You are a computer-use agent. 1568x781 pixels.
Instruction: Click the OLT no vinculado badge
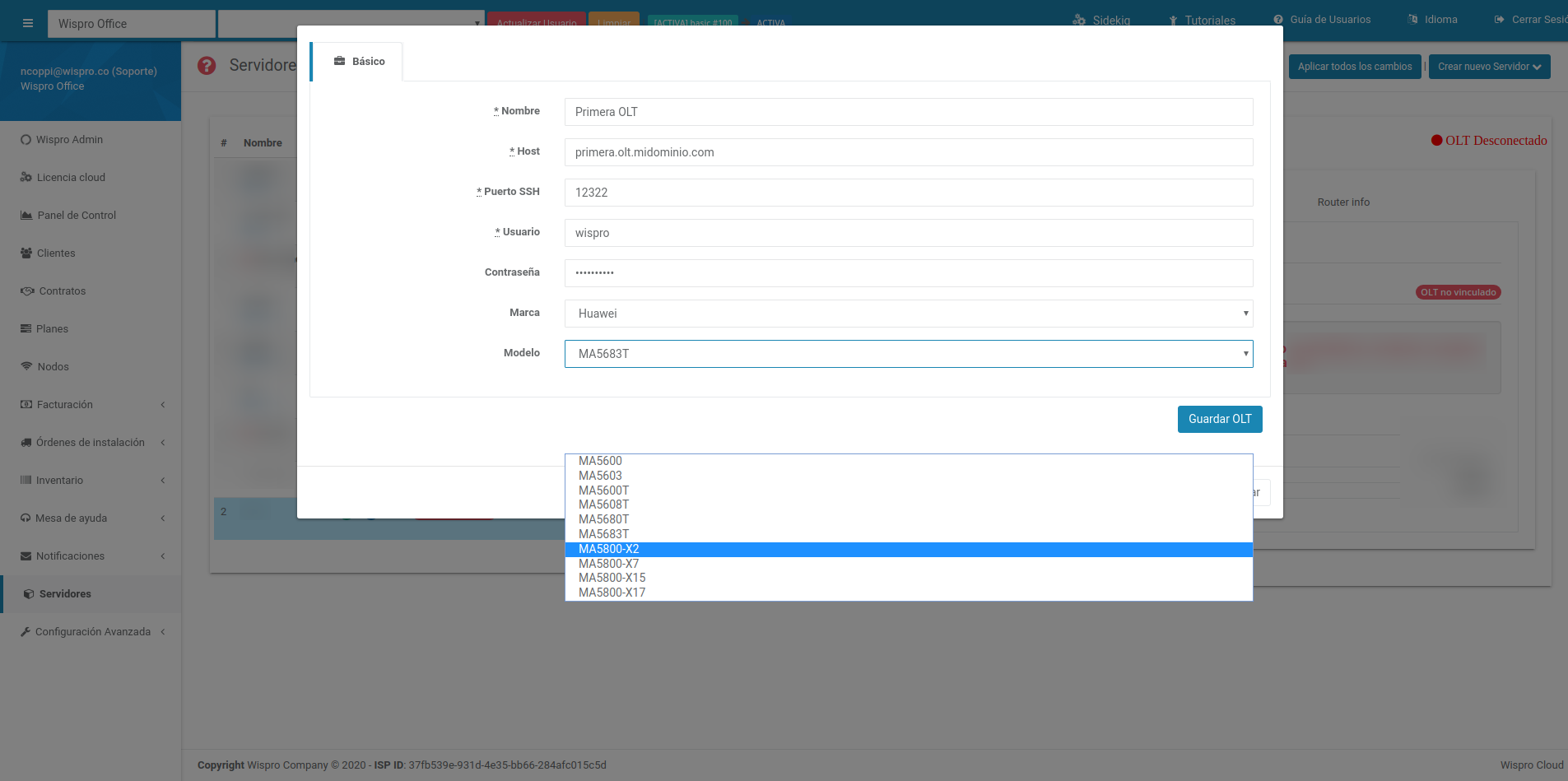click(1459, 292)
